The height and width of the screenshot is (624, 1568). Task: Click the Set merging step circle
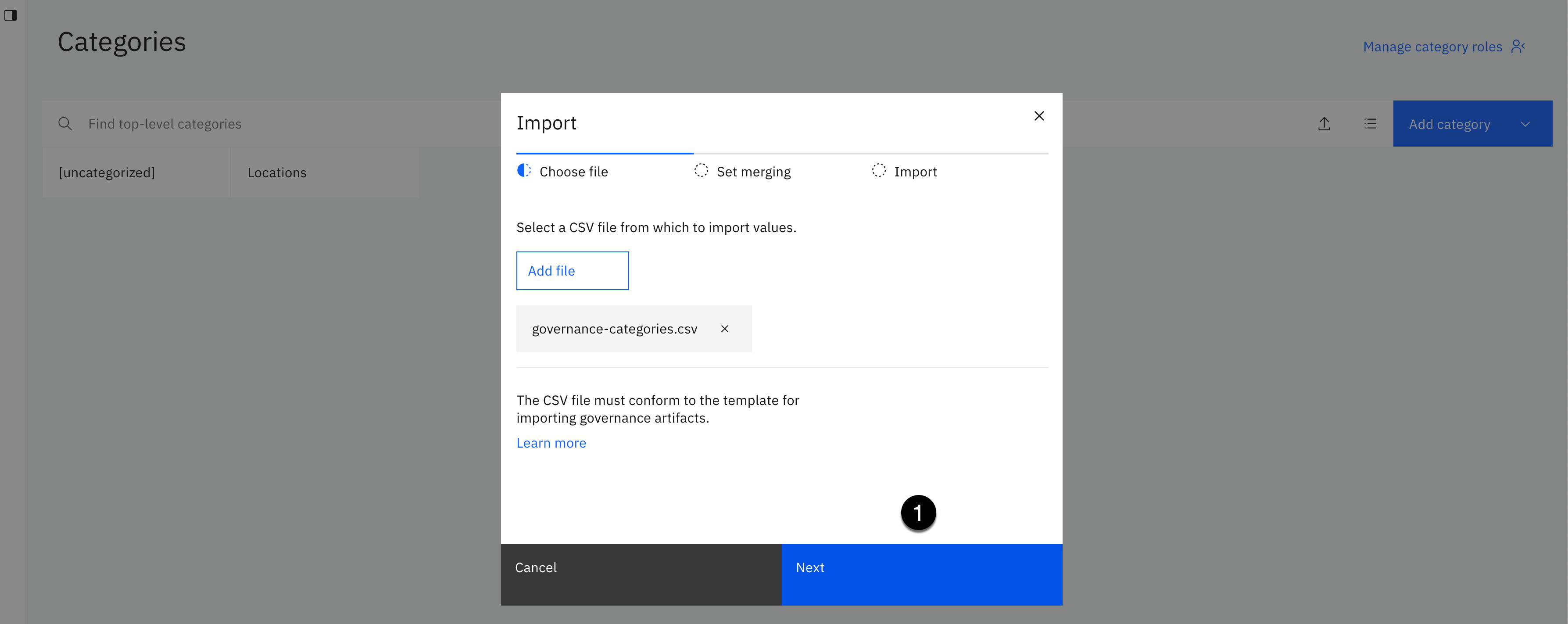pyautogui.click(x=701, y=171)
